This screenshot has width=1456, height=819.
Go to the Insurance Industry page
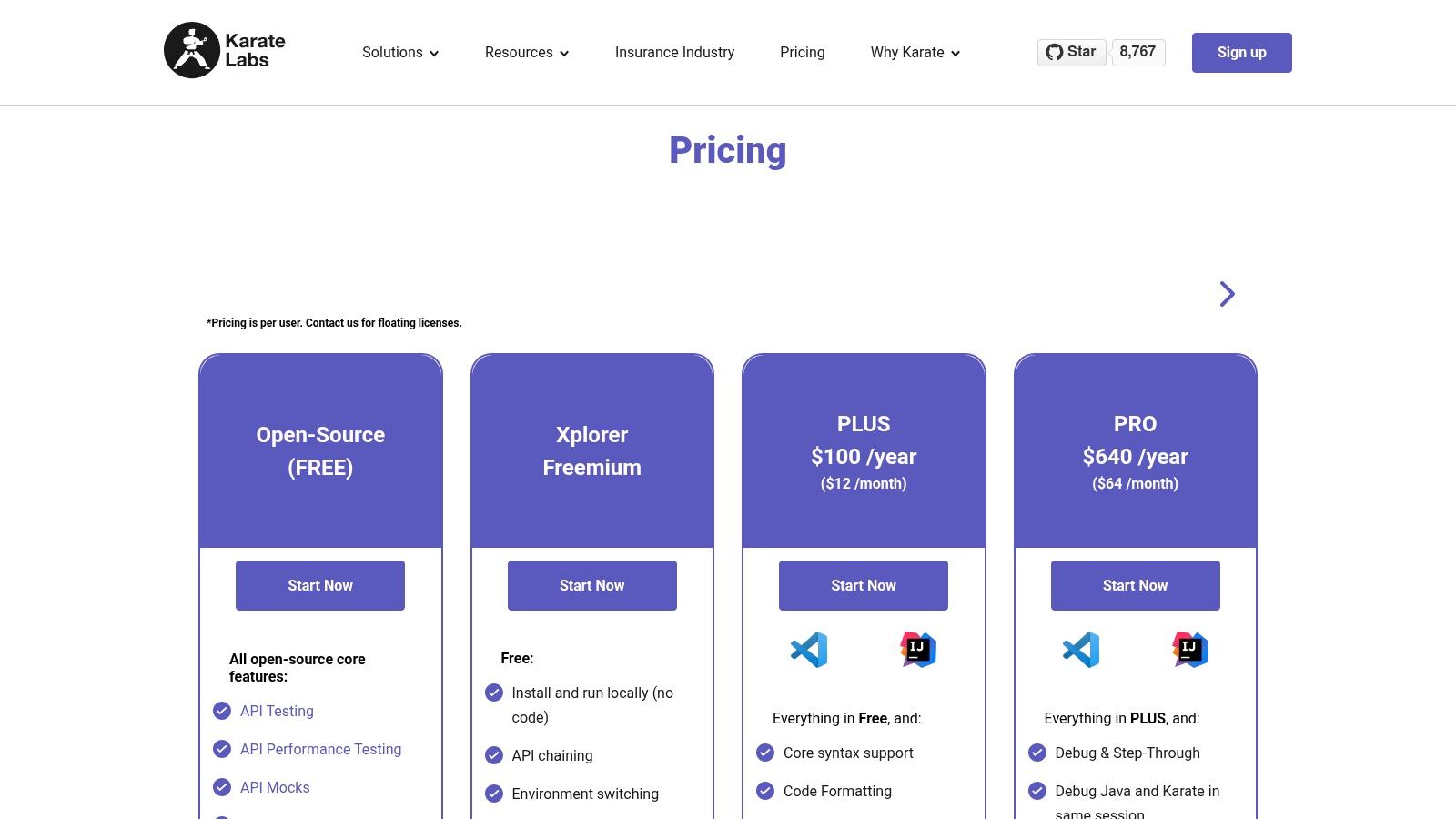coord(674,53)
